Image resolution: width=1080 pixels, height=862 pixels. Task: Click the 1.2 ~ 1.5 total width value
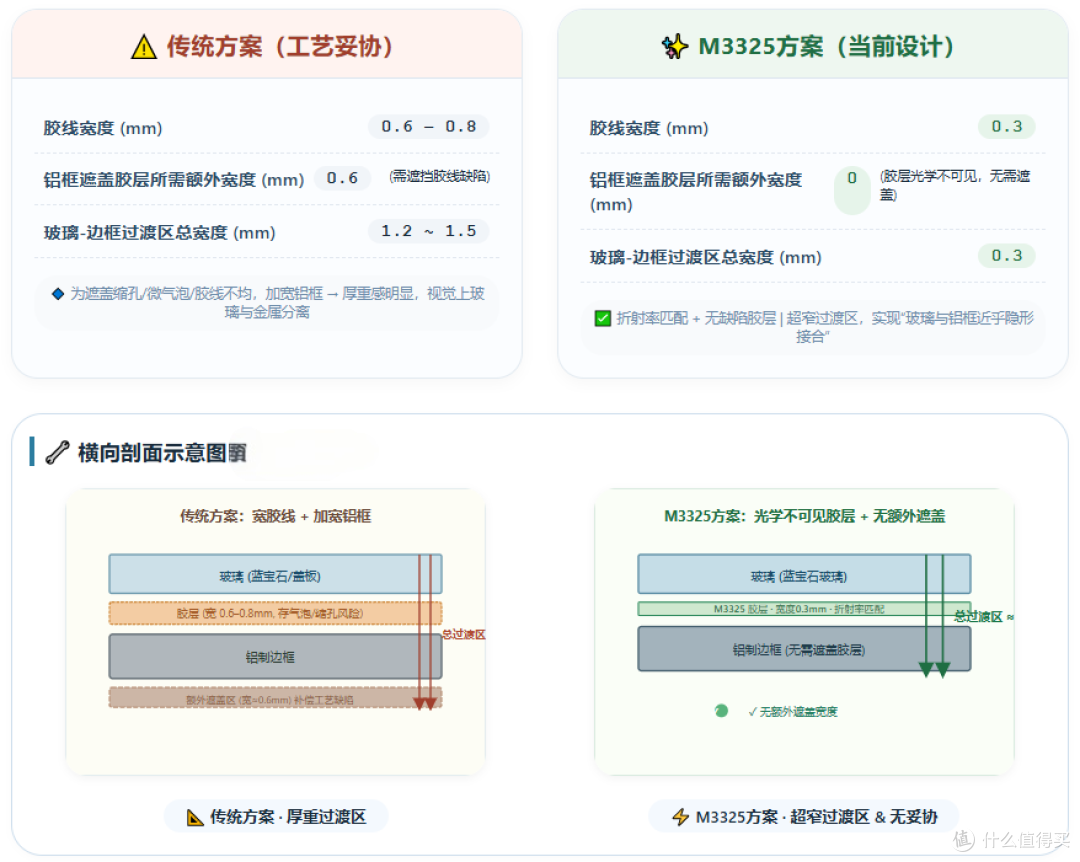point(428,231)
